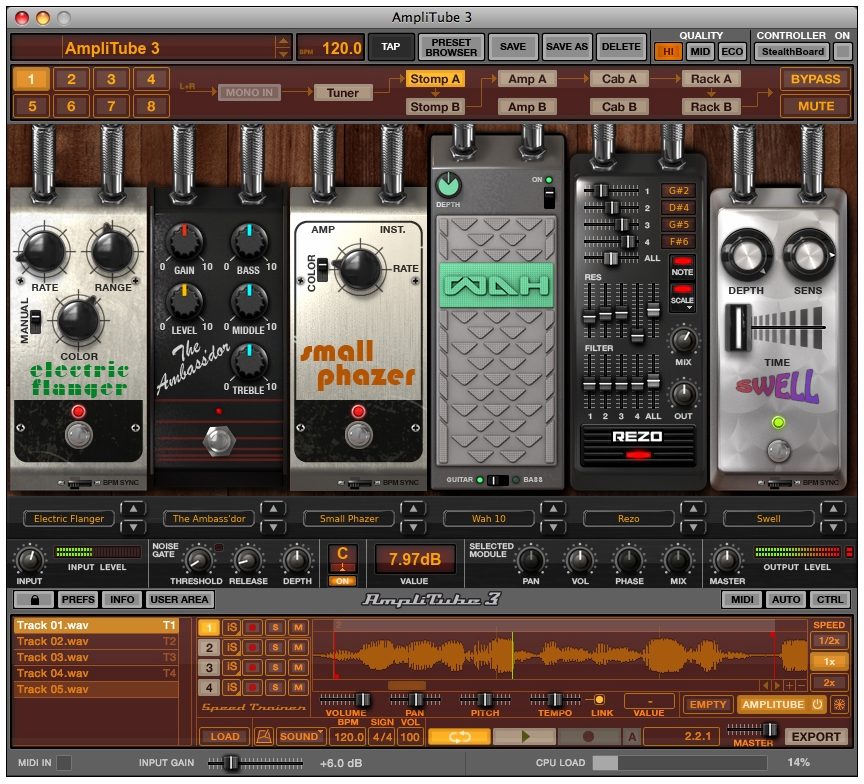Move the waveform view left with arrow icon
The width and height of the screenshot is (864, 784).
(x=766, y=685)
